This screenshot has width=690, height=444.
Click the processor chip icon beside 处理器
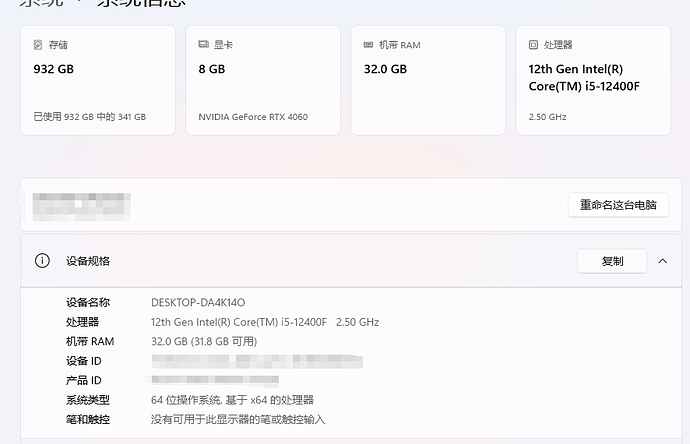[x=533, y=44]
